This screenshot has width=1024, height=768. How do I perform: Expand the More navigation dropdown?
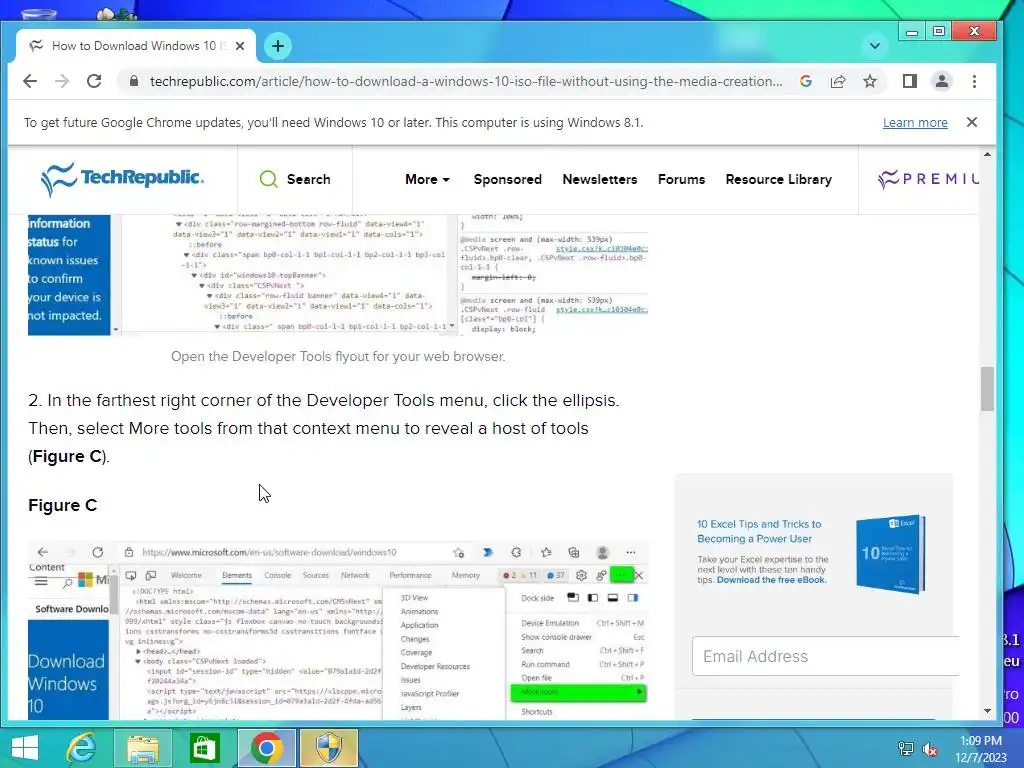[427, 179]
